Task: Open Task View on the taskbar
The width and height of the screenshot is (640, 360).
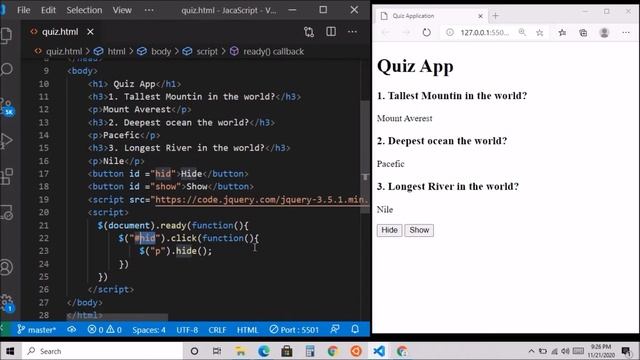Action: [x=217, y=351]
